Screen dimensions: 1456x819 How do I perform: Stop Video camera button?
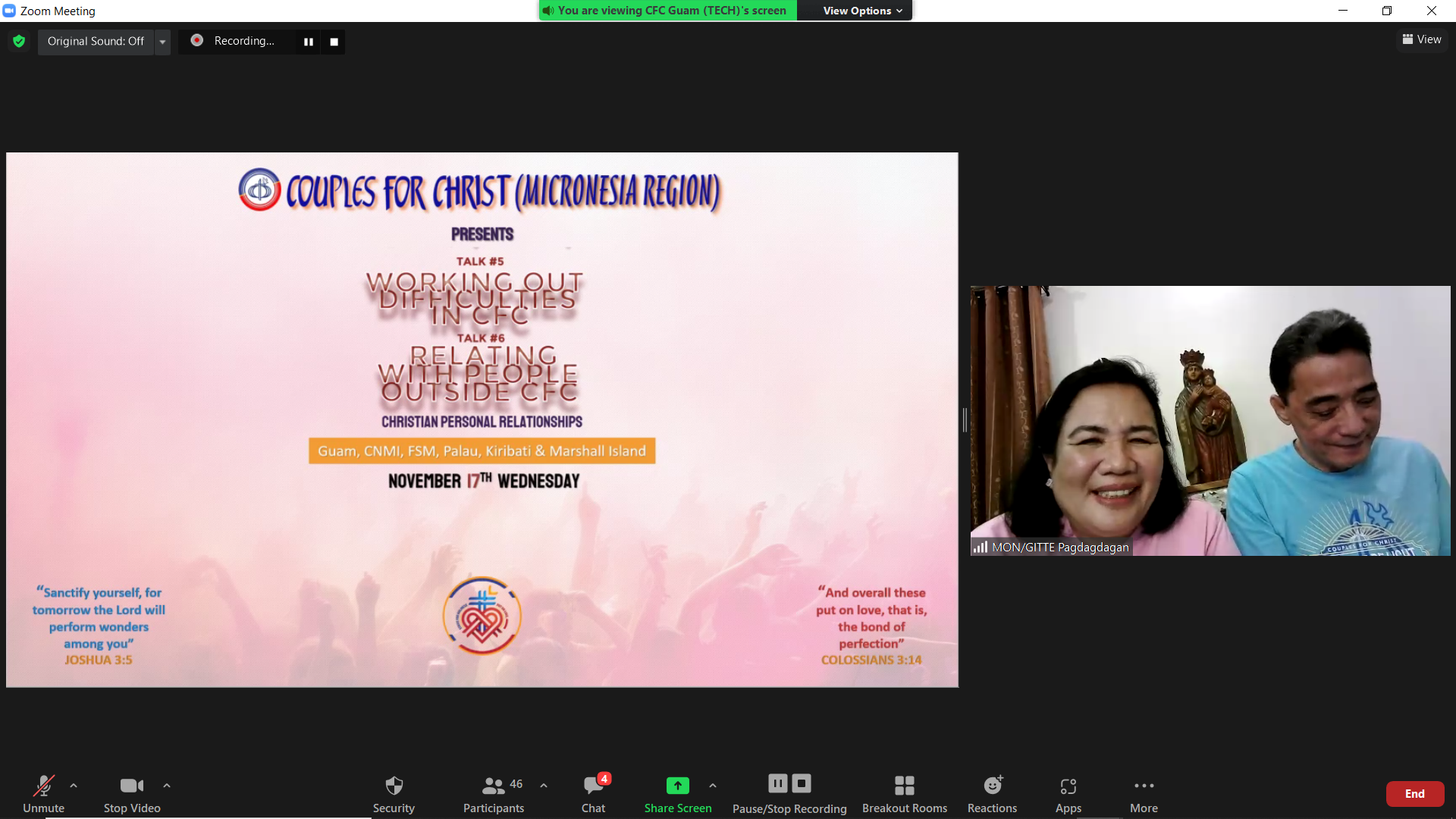[x=132, y=793]
